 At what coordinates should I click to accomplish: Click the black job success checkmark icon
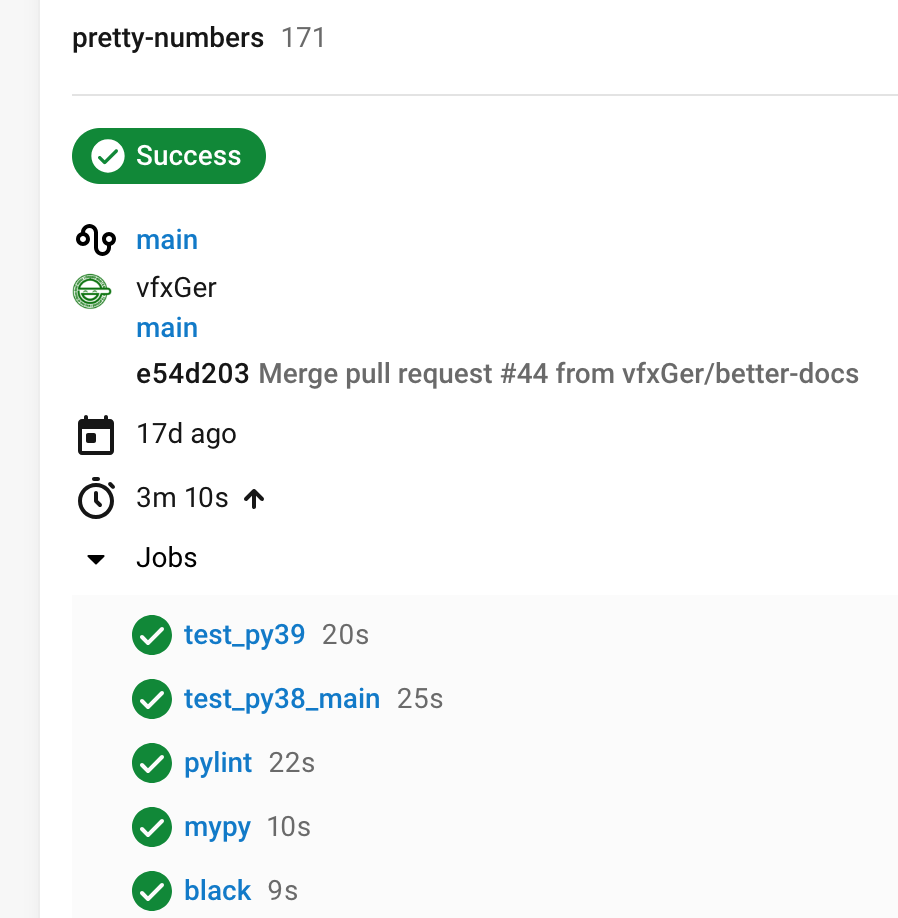click(x=151, y=890)
